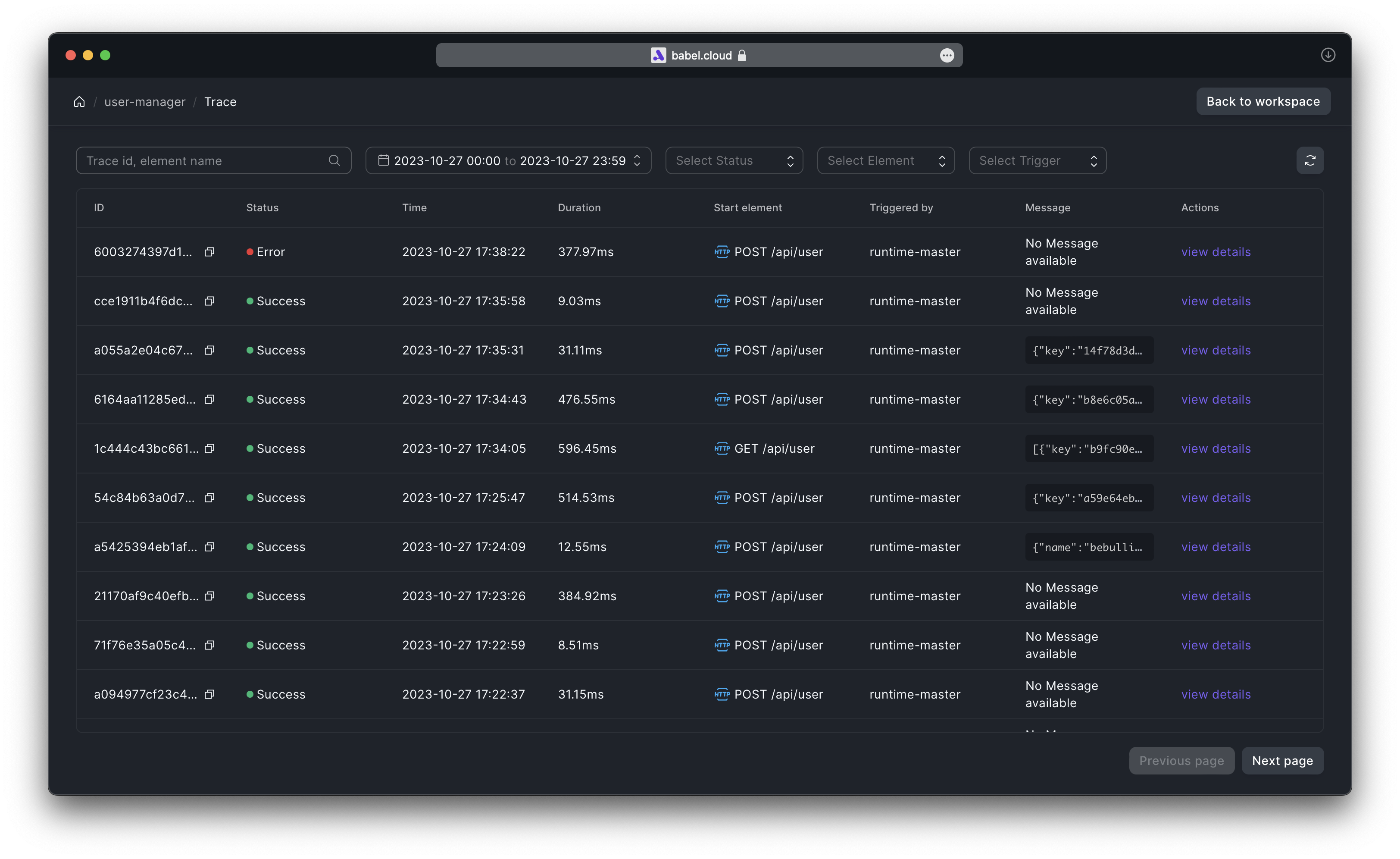View details of 17:23:26 trace

(x=1216, y=596)
